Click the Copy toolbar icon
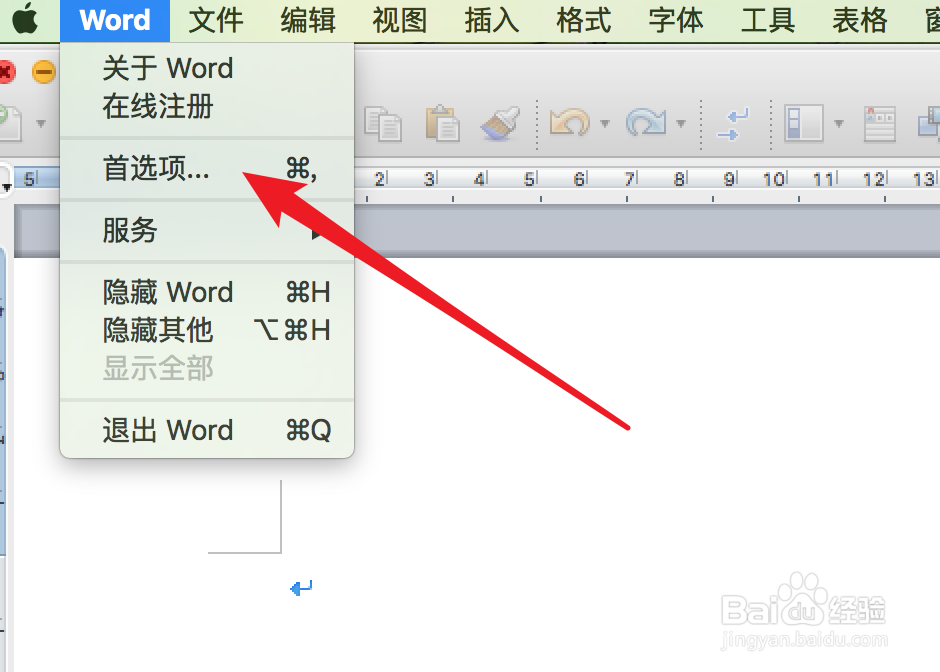This screenshot has width=940, height=672. point(383,123)
